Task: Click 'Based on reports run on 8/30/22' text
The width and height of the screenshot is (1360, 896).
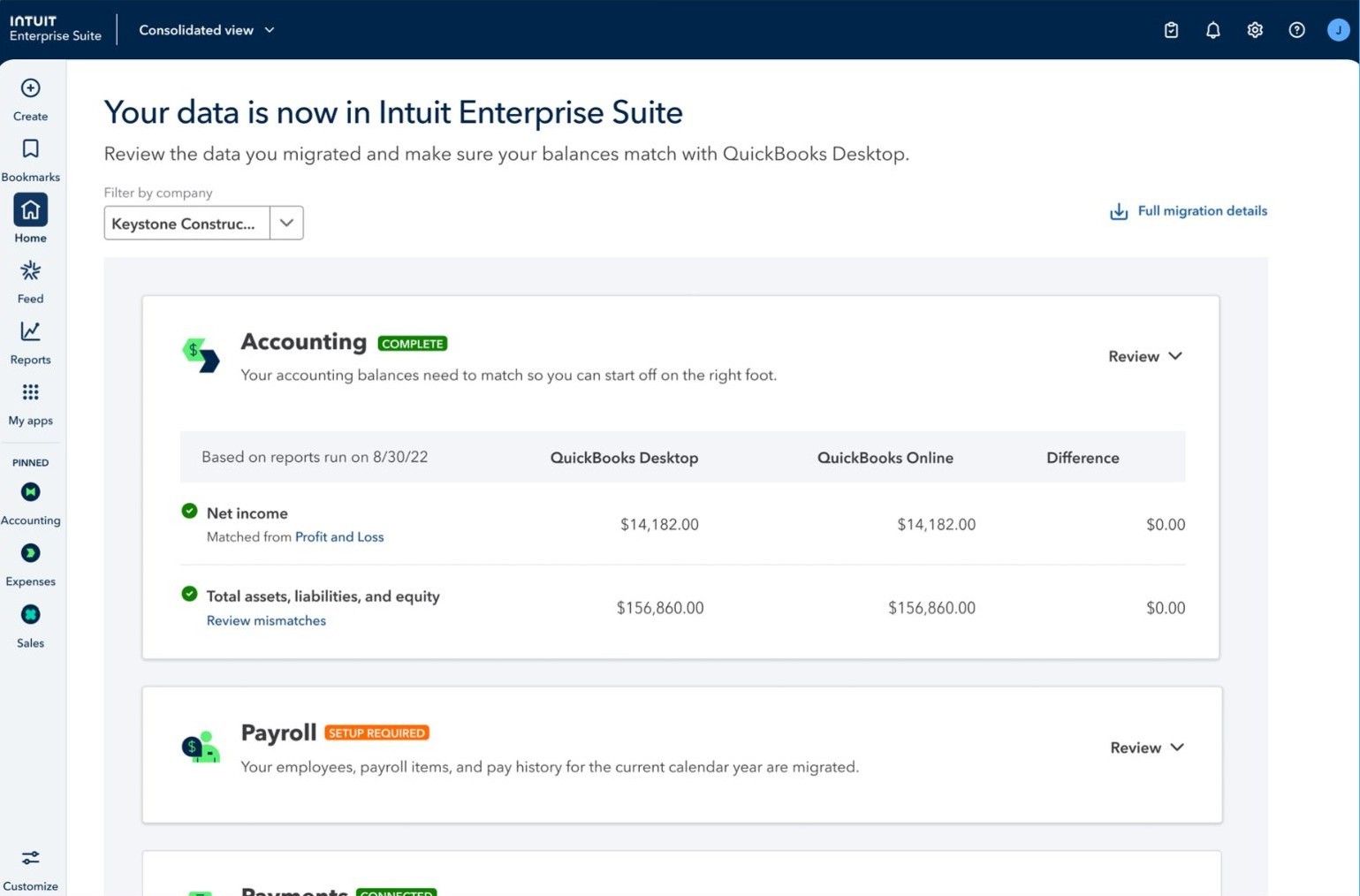Action: tap(315, 457)
